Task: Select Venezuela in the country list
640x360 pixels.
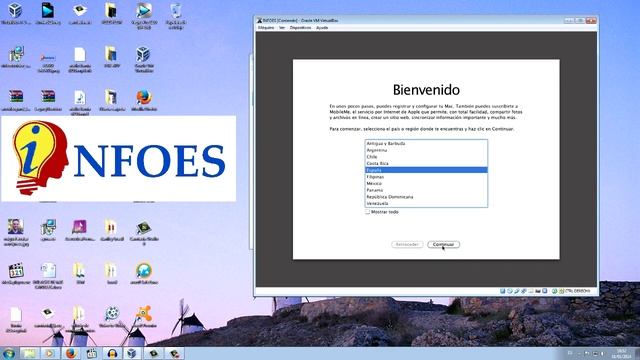Action: coord(426,203)
